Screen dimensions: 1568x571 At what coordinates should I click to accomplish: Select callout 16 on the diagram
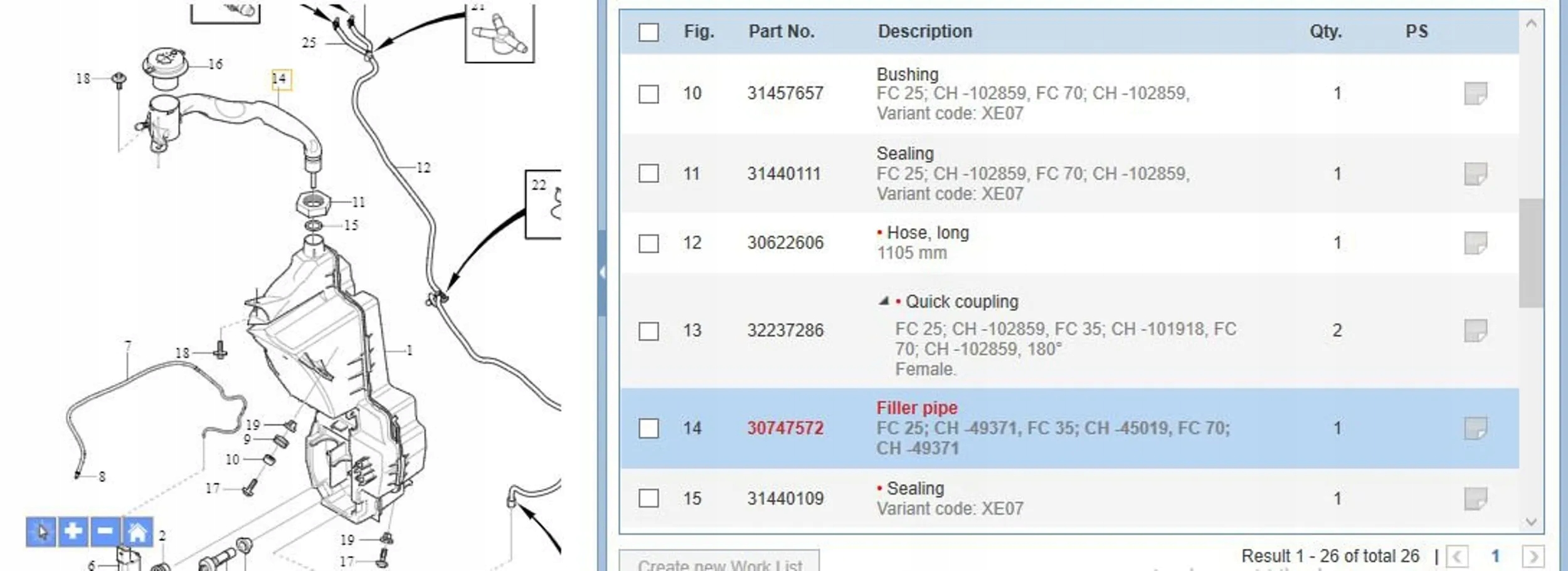tap(215, 64)
